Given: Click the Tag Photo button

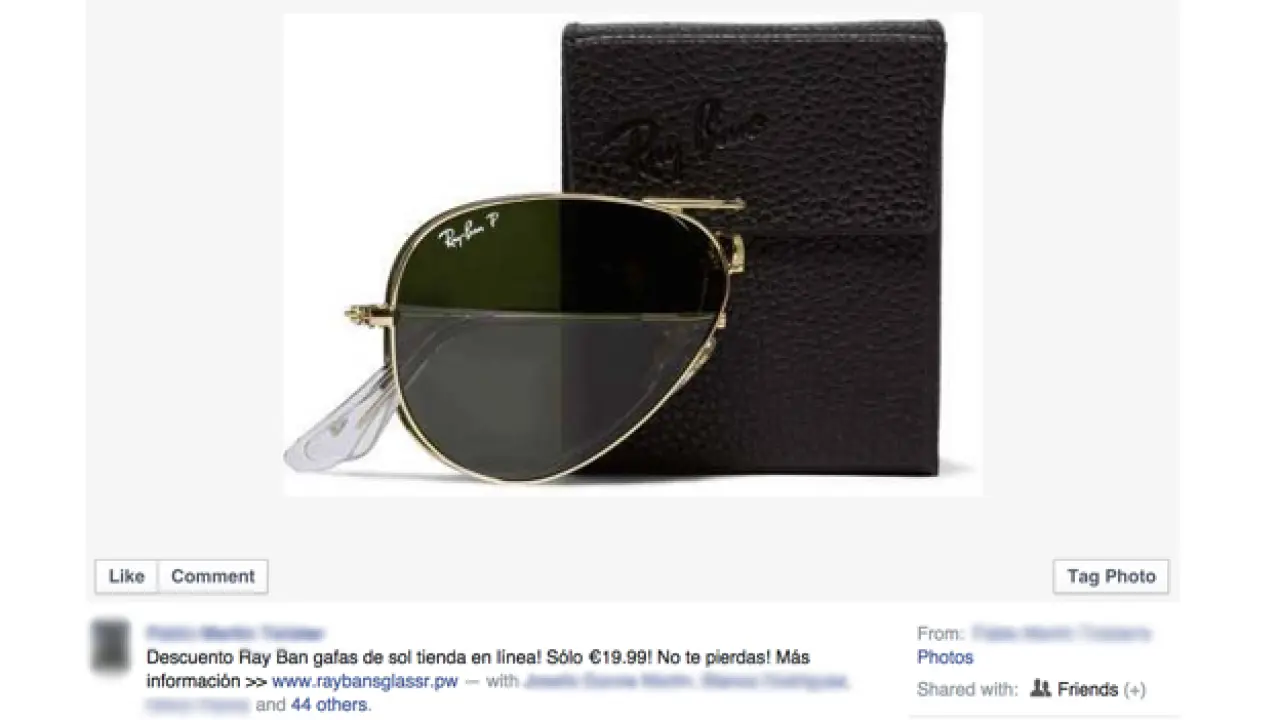Looking at the screenshot, I should (1111, 576).
